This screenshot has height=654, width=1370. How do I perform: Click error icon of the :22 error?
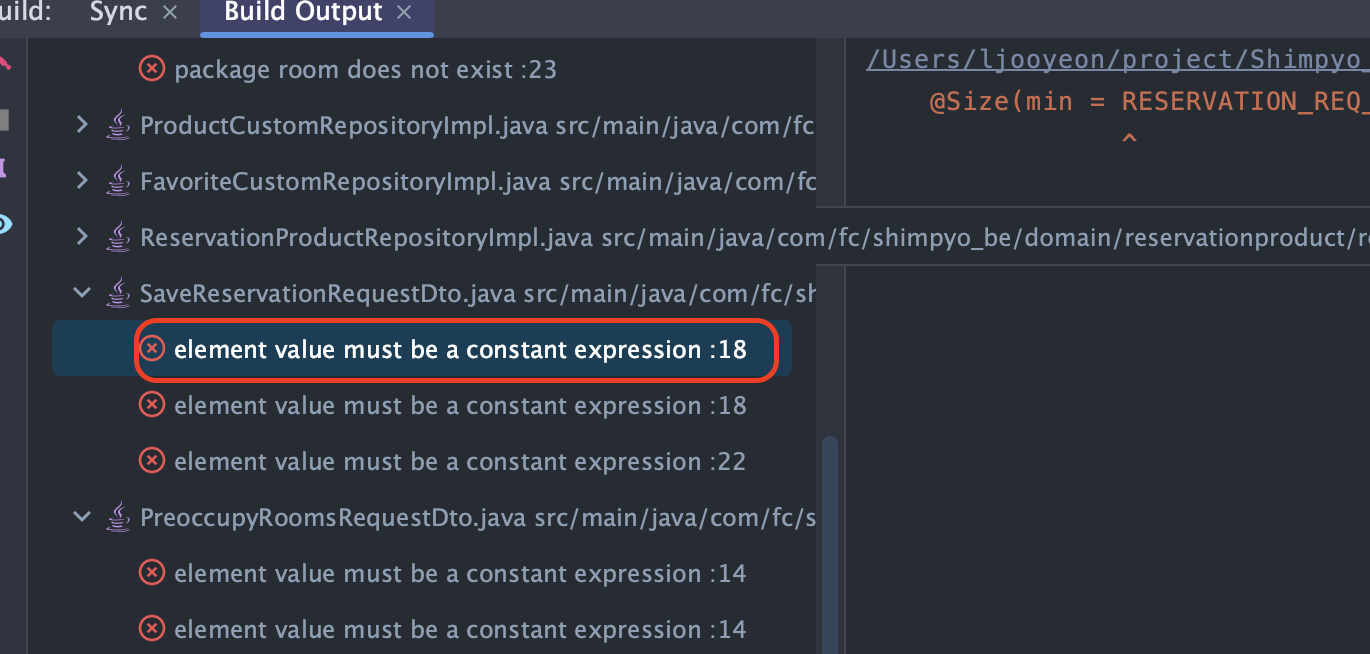(x=151, y=461)
